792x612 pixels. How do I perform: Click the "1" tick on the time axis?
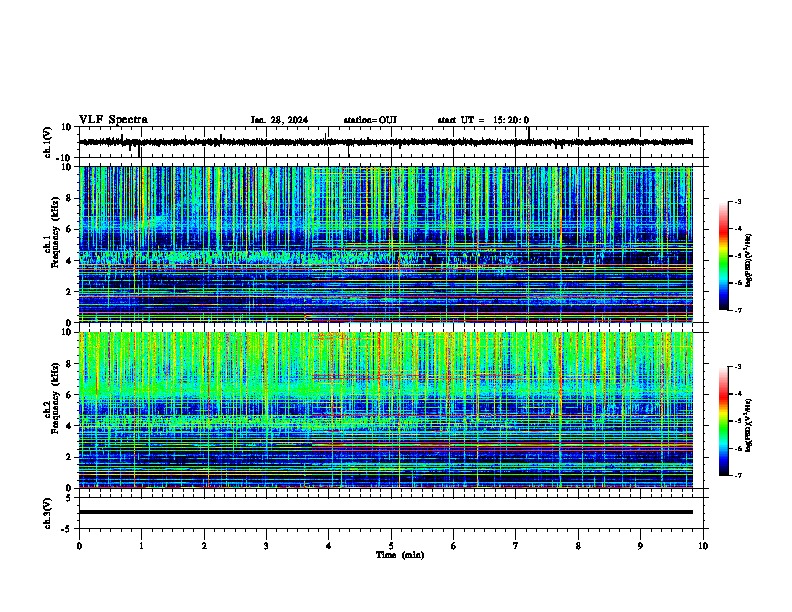[141, 546]
